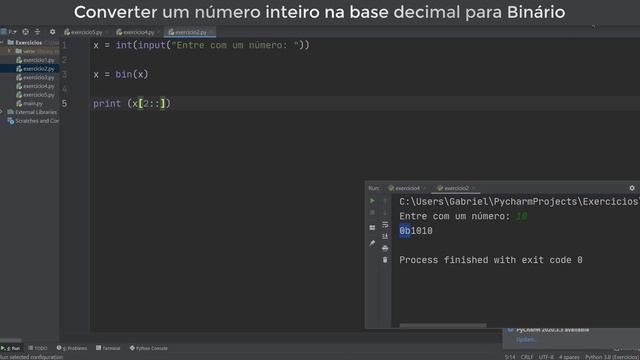The width and height of the screenshot is (640, 360).
Task: Open exercicio4.py in the project tree
Action: [35, 86]
